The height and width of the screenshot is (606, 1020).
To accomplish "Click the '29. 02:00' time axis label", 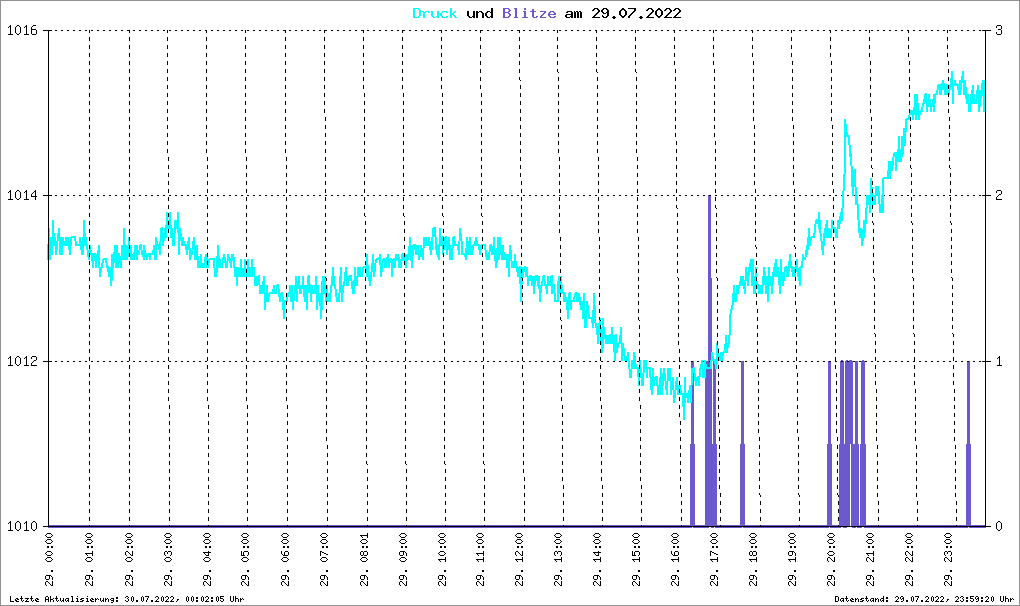I will 129,560.
